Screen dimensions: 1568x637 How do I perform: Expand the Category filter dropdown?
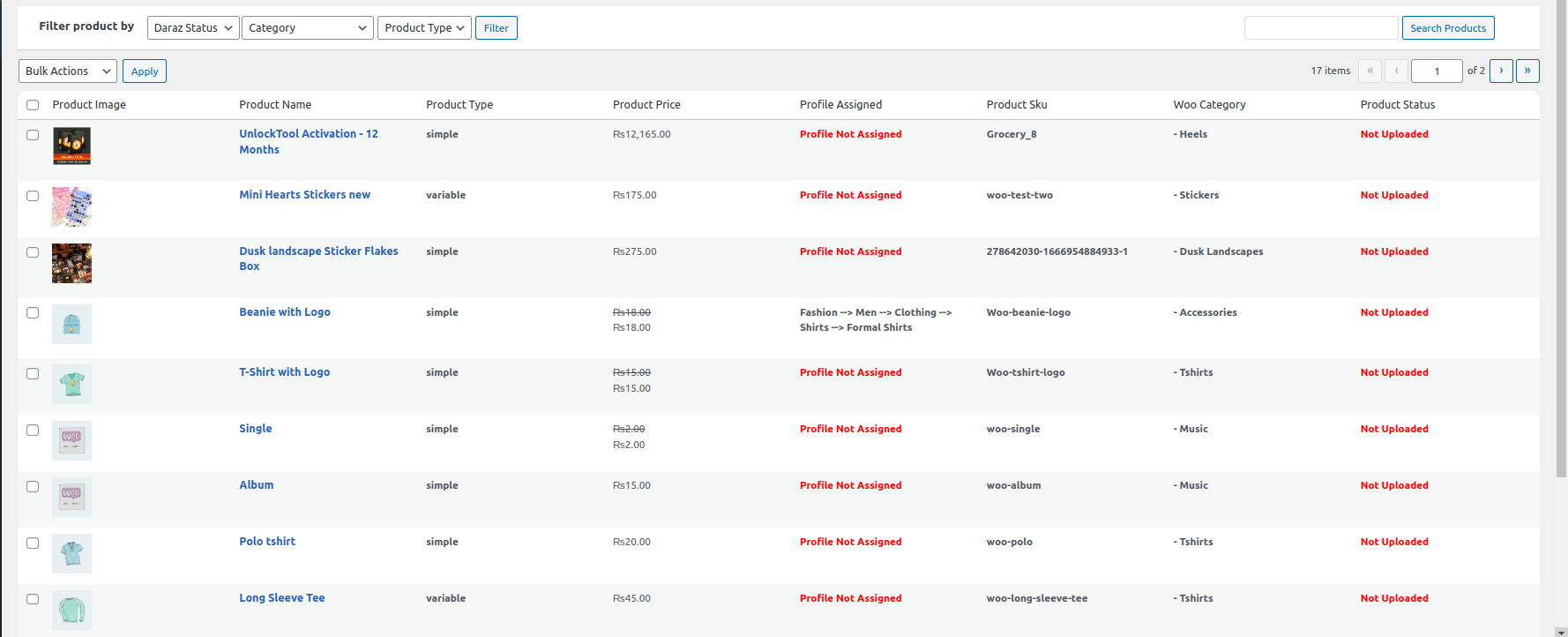coord(307,28)
